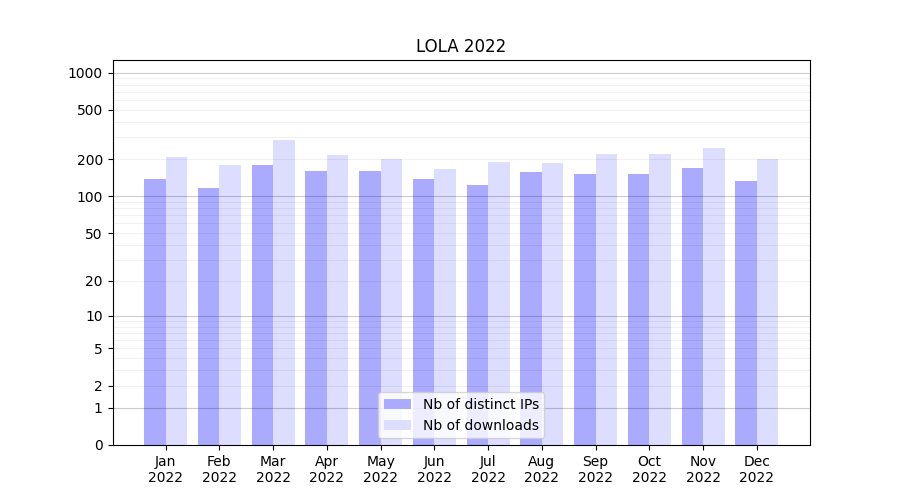Click the 1000 y-axis tick label

pos(85,73)
